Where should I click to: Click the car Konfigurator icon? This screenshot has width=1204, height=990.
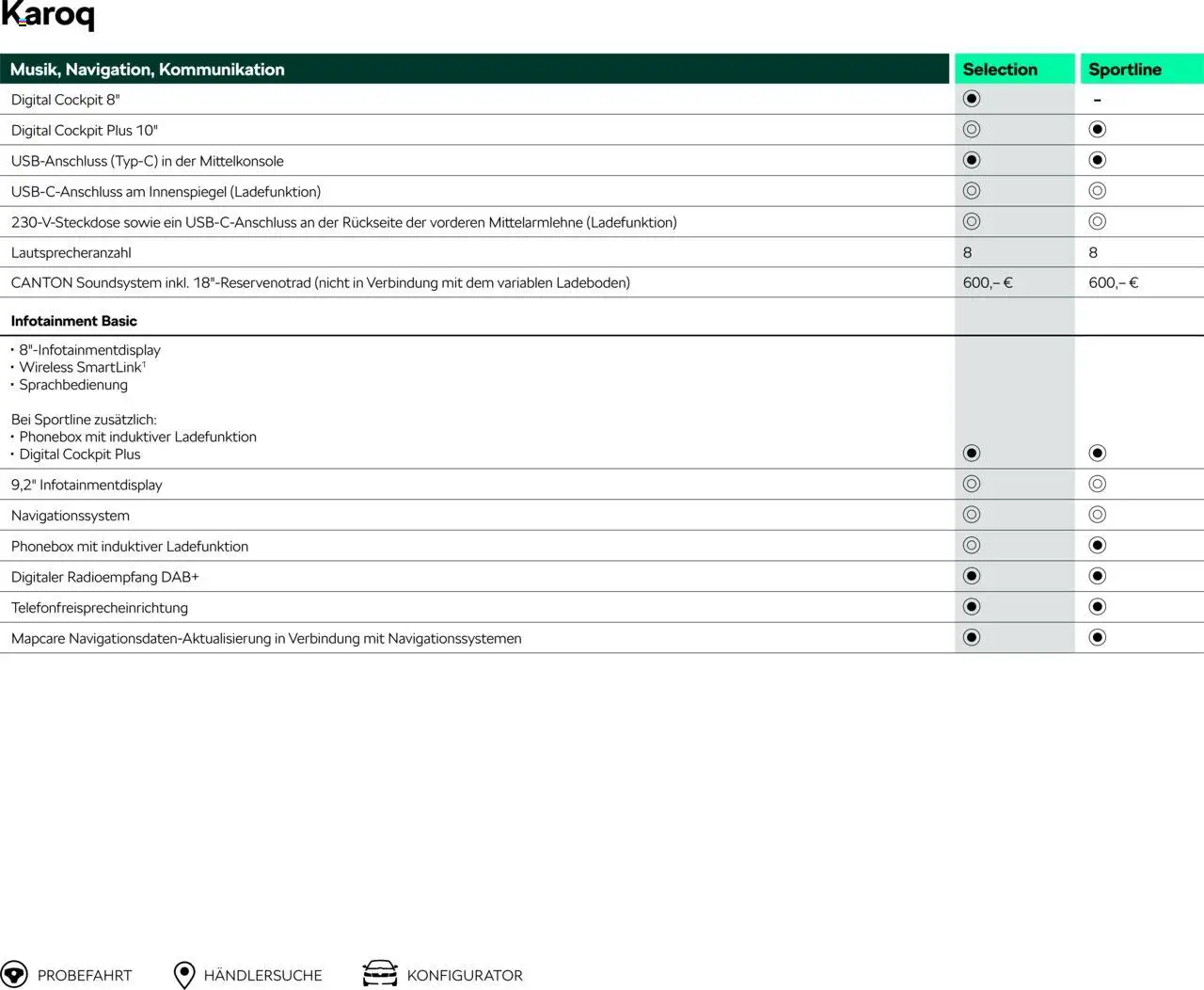tap(380, 974)
